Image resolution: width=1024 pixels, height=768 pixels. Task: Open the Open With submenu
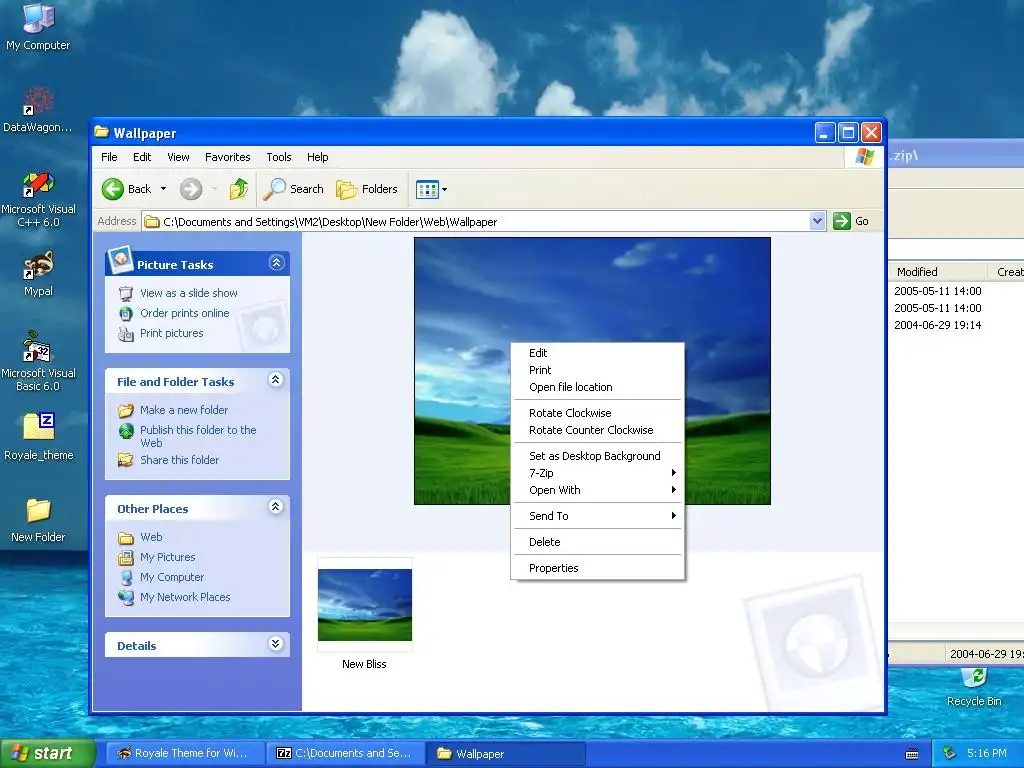click(x=597, y=490)
